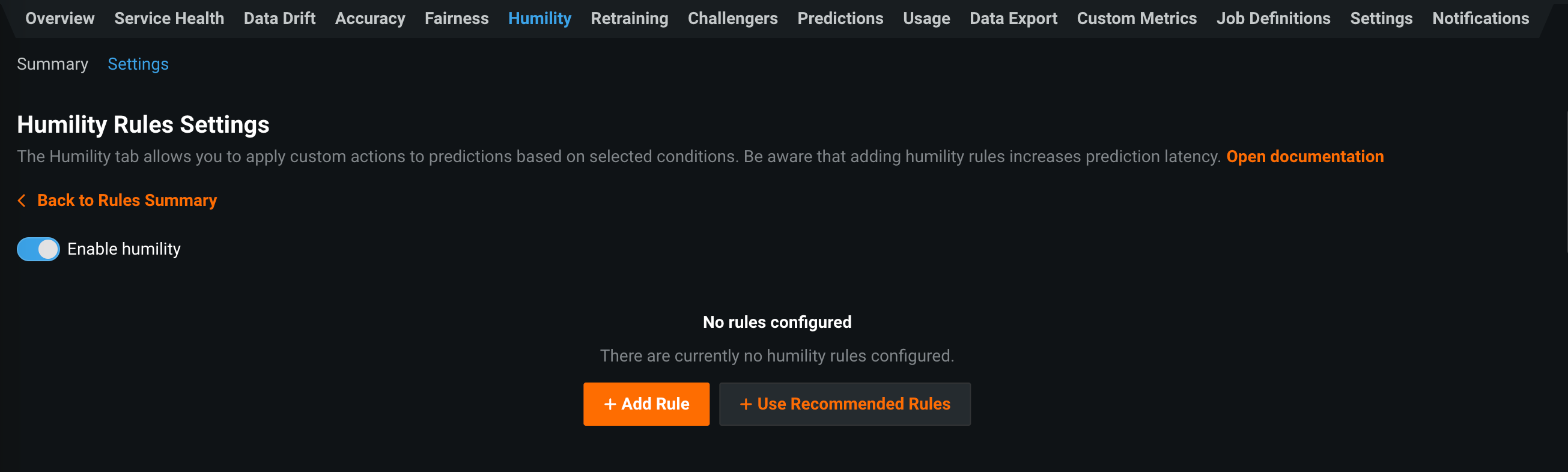Select the Notifications tab

pyautogui.click(x=1480, y=18)
